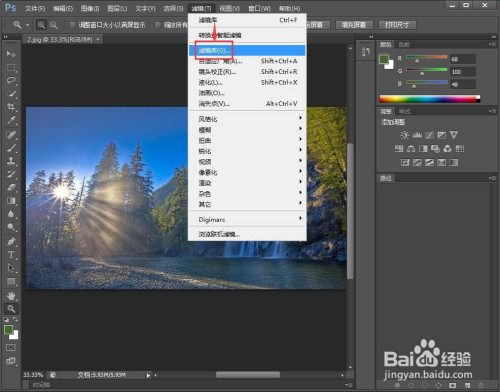Screen dimensions: 500x392
Task: Select the Lasso tool
Action: tap(11, 80)
